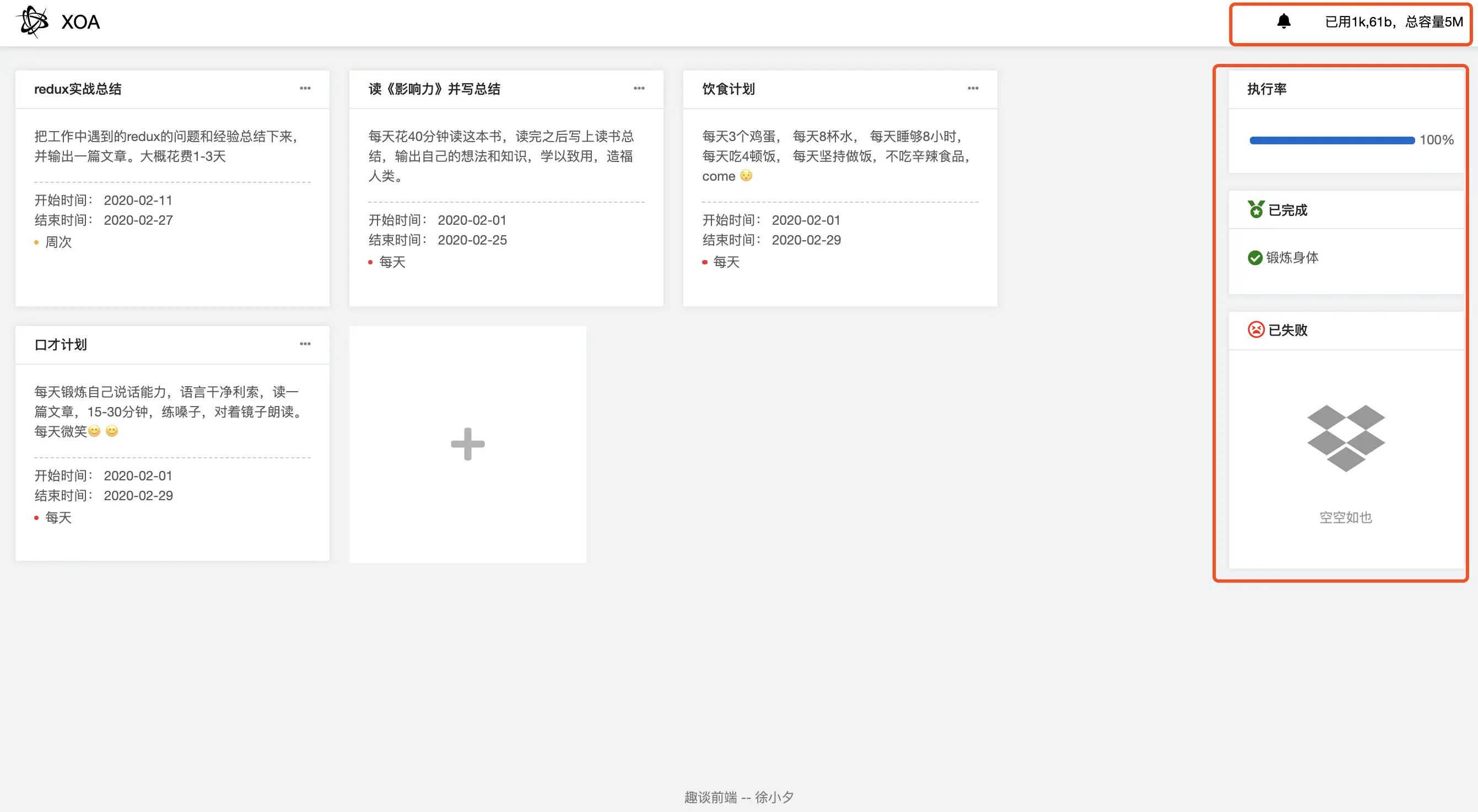Select the completed item 锻炼身体

[1292, 258]
